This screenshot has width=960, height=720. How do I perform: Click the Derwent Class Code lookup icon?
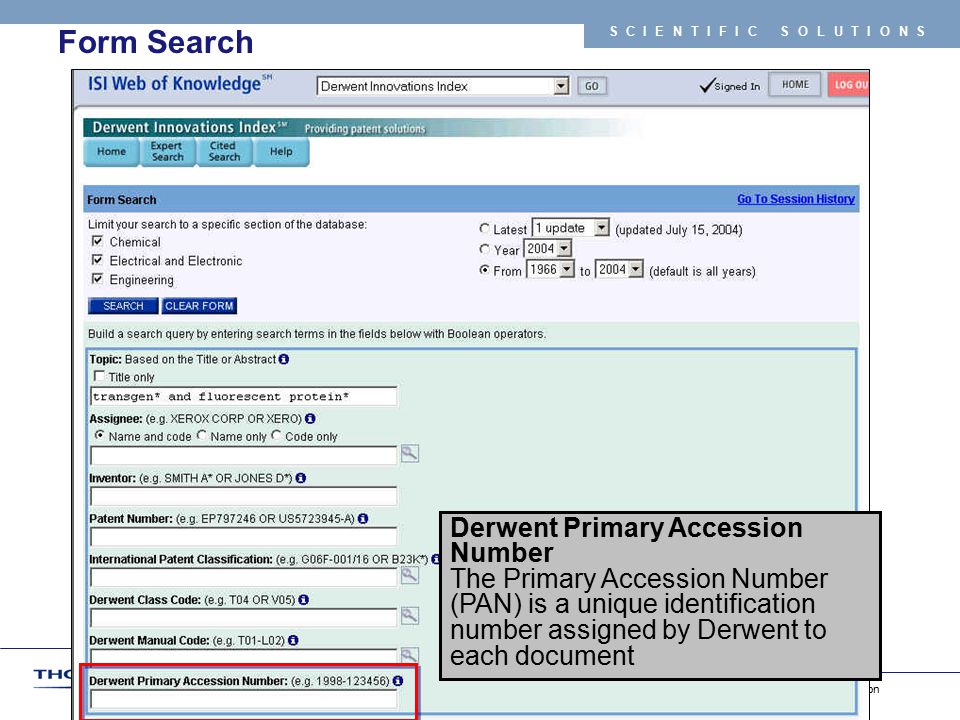tap(410, 615)
